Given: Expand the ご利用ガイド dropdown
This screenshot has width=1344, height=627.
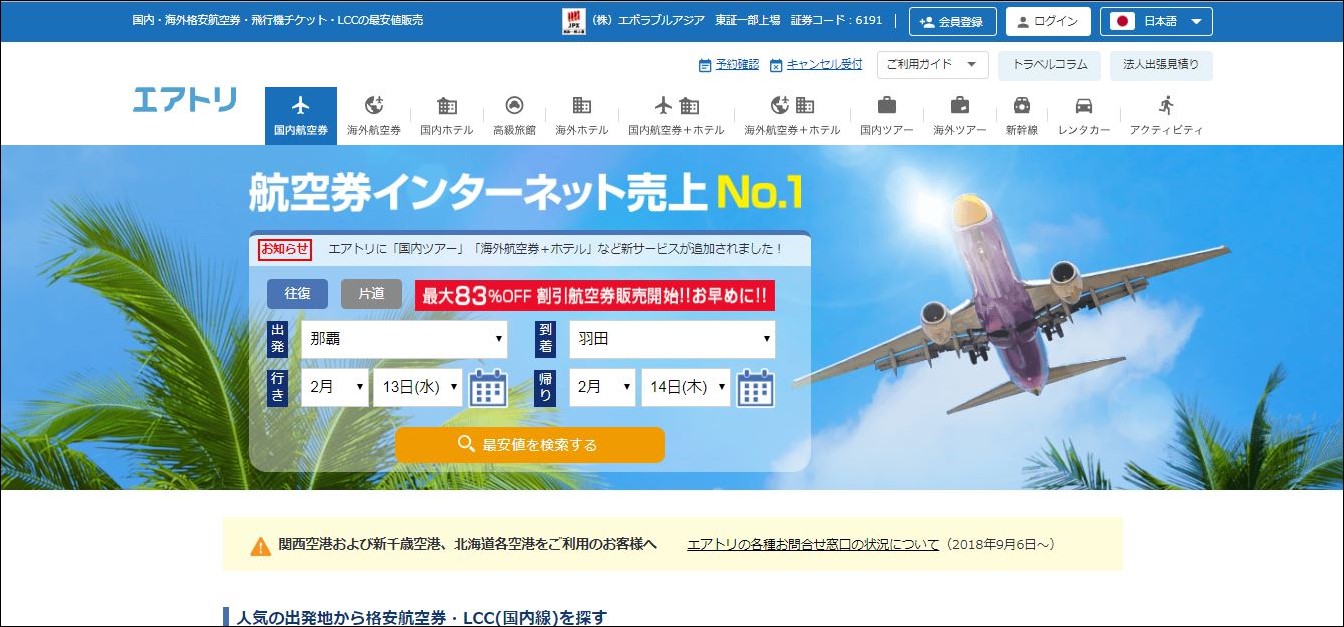Looking at the screenshot, I should point(933,65).
